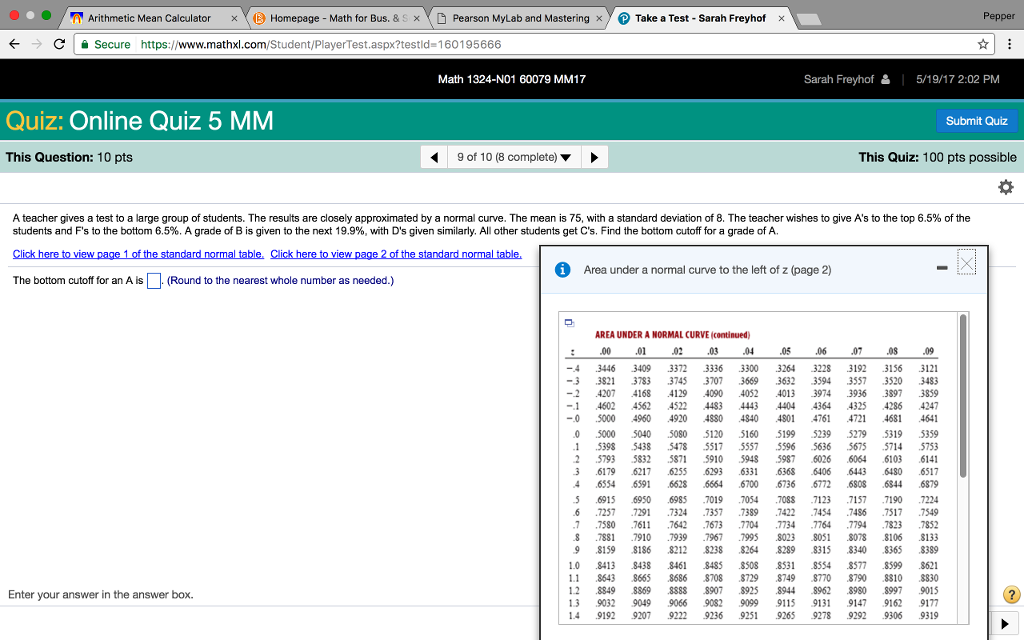Screen dimensions: 1024x640
Task: Open page 1 of standard normal table link
Action: 138,254
